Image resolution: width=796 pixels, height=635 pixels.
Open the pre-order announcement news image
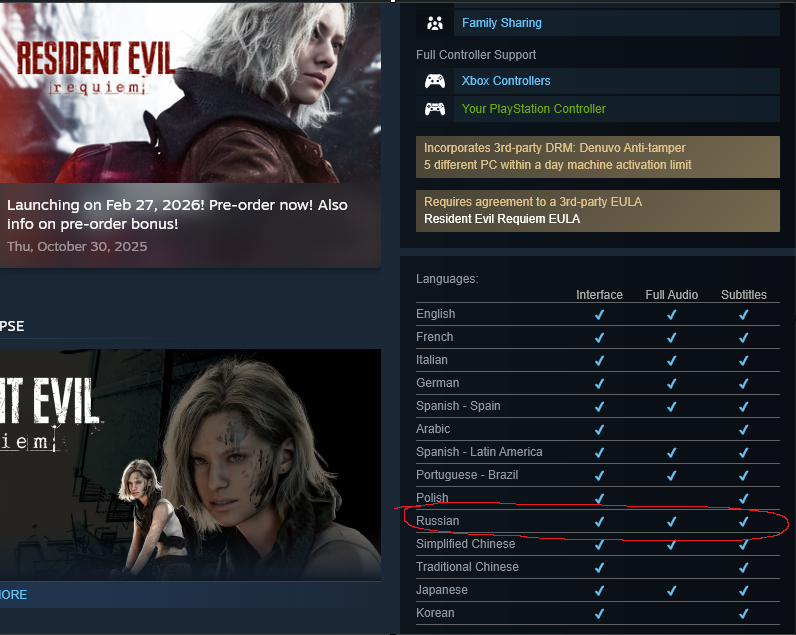tap(190, 92)
